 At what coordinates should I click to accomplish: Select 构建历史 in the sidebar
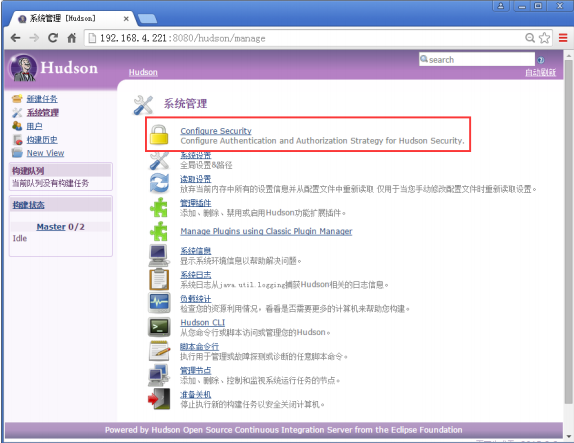(x=42, y=140)
